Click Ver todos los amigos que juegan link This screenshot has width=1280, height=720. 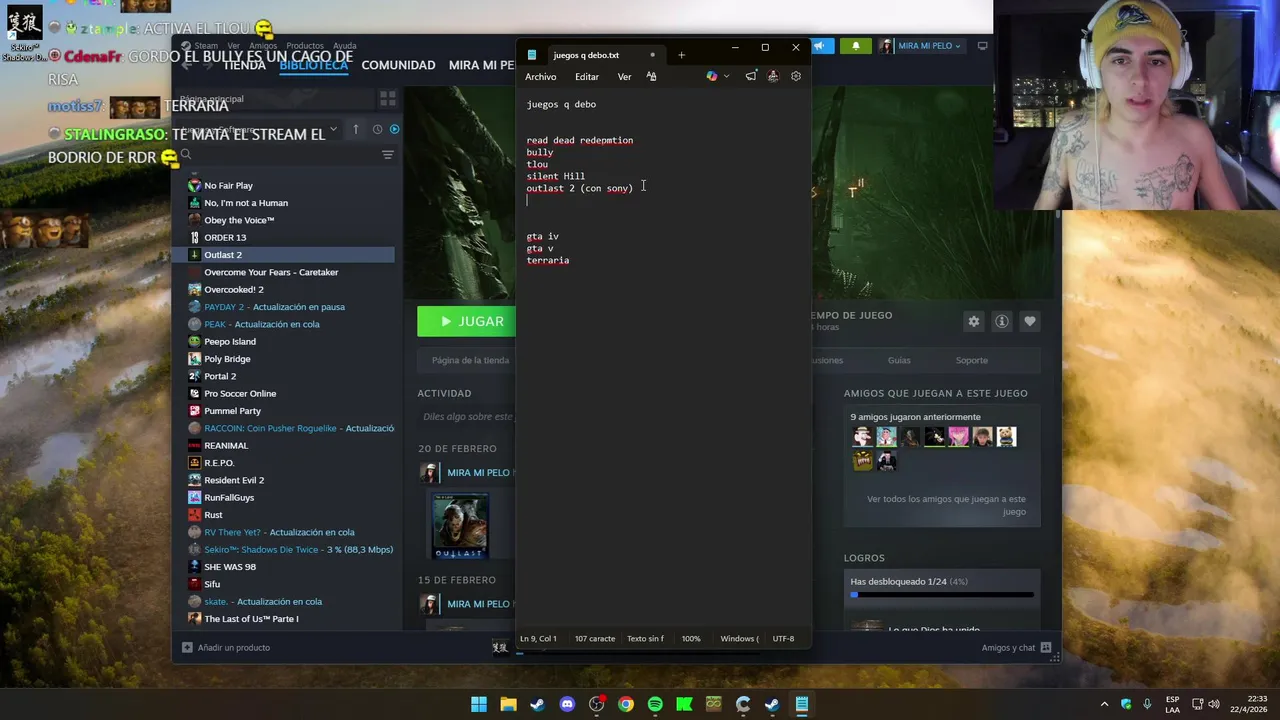coord(946,505)
